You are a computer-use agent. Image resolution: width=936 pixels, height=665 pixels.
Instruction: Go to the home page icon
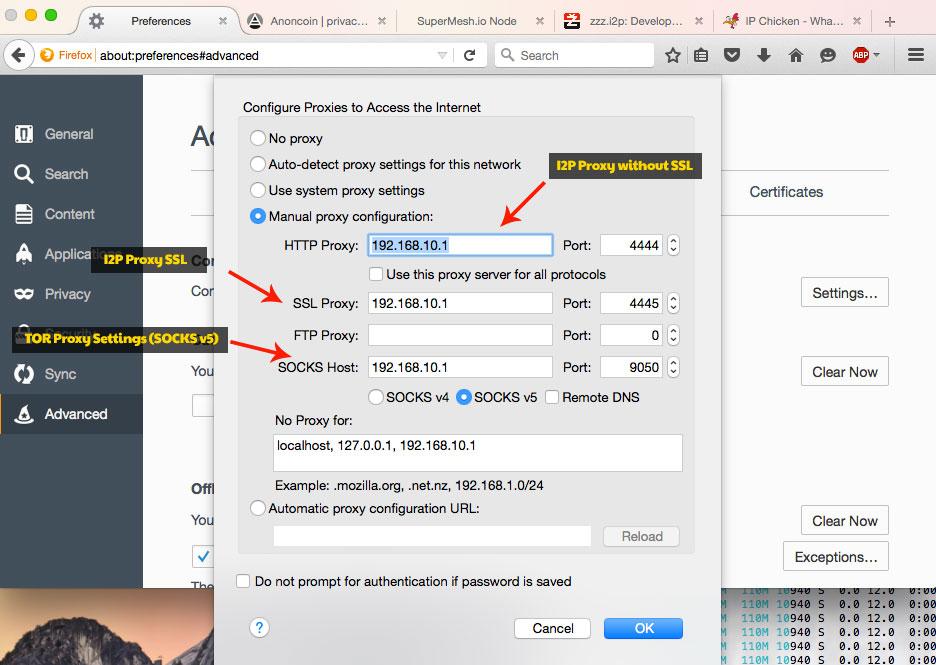click(795, 56)
